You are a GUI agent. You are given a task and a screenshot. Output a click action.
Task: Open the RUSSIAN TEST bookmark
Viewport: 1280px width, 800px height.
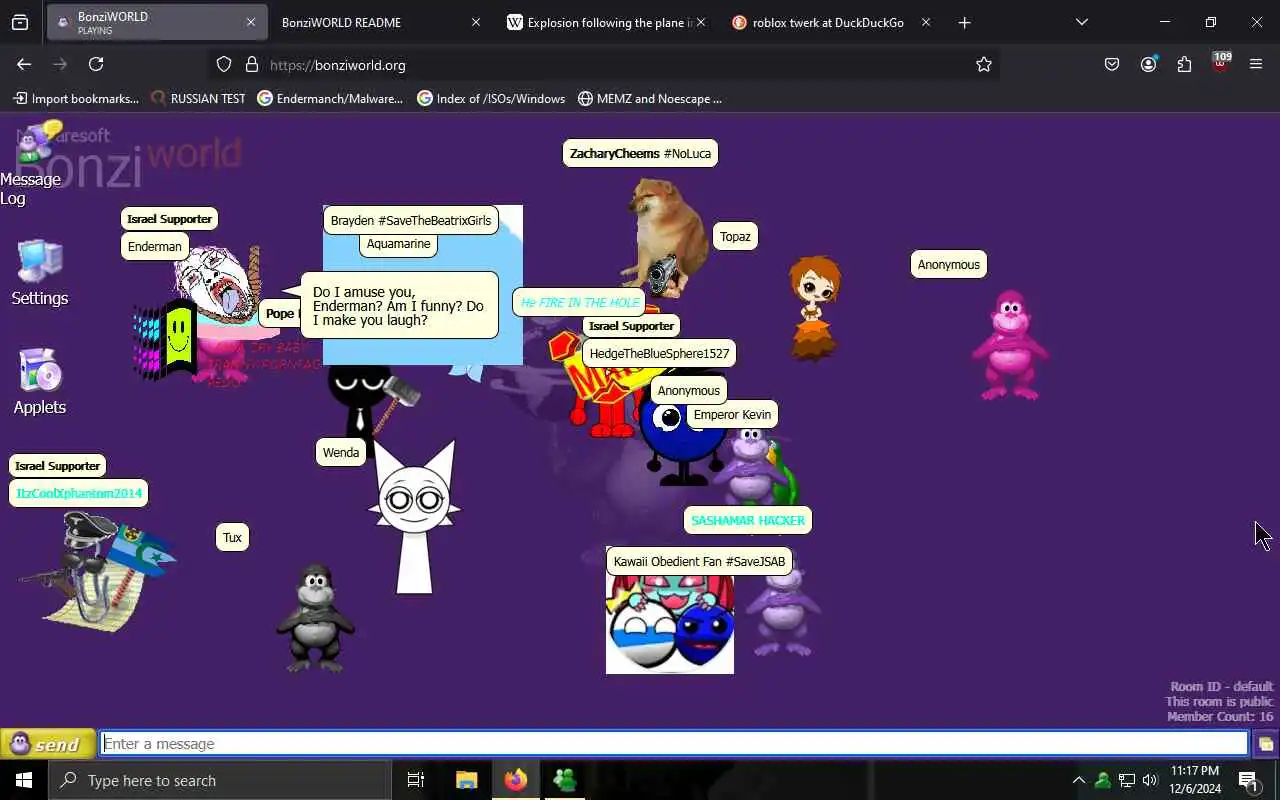pyautogui.click(x=198, y=98)
